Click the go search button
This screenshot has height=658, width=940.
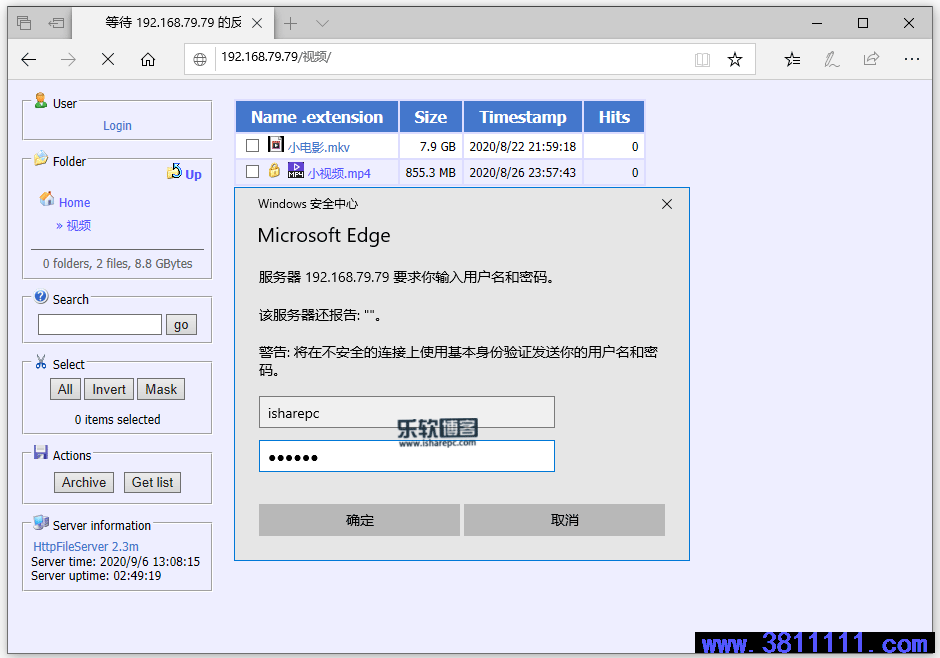[181, 325]
